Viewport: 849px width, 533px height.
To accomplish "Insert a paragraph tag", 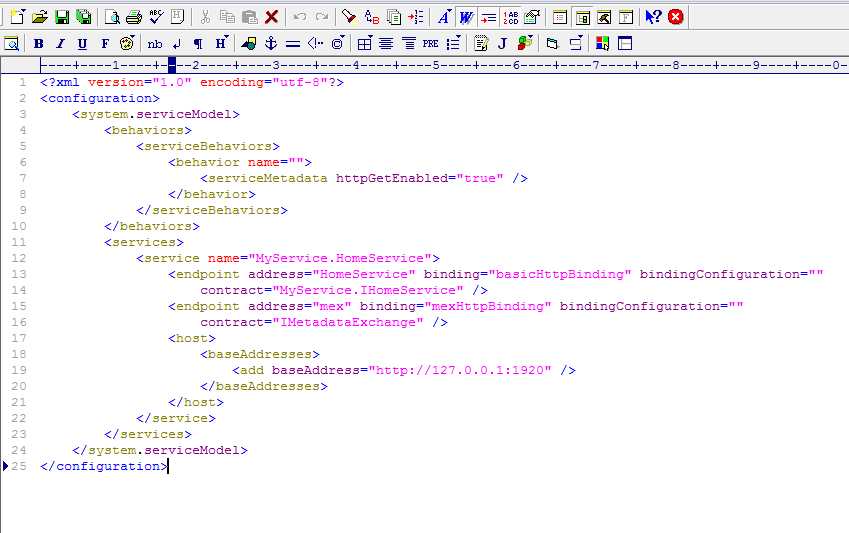I will coord(198,44).
